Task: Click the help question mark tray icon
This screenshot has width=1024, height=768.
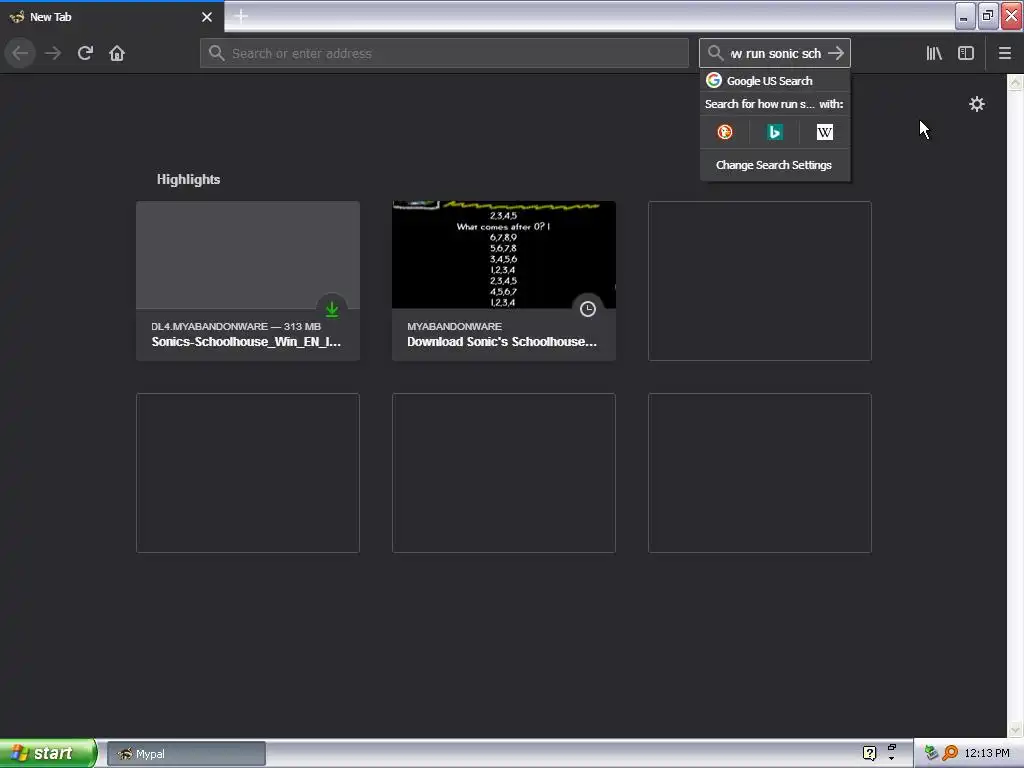Action: [869, 753]
